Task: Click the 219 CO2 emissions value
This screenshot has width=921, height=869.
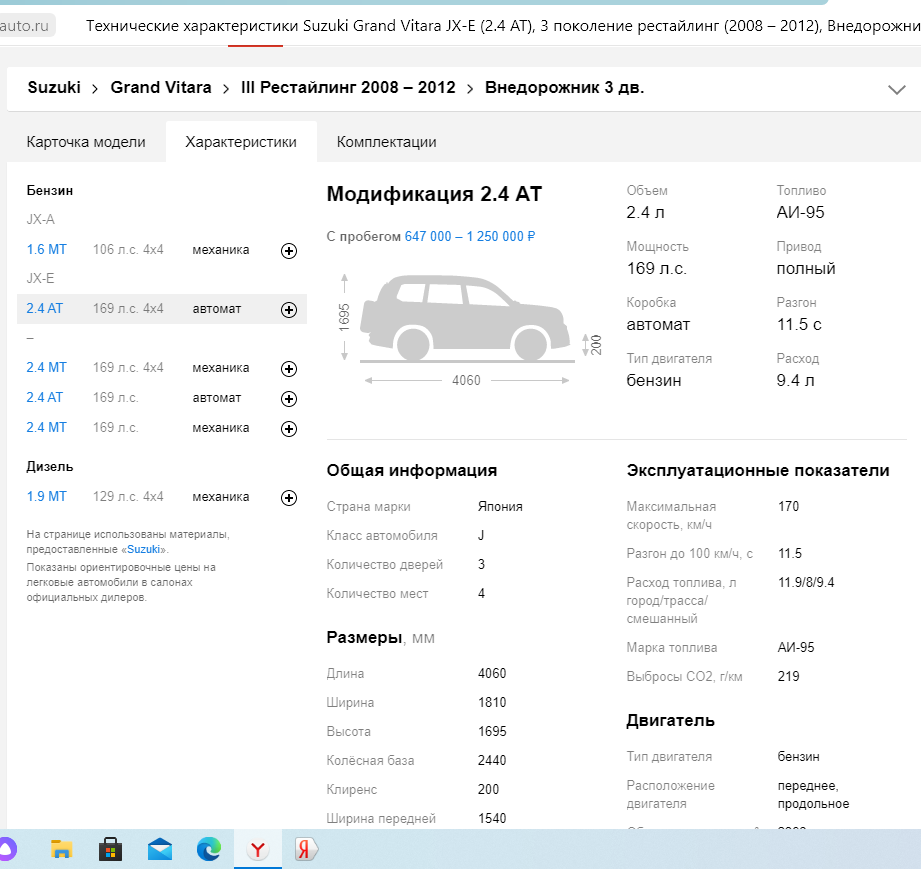Action: coord(788,676)
